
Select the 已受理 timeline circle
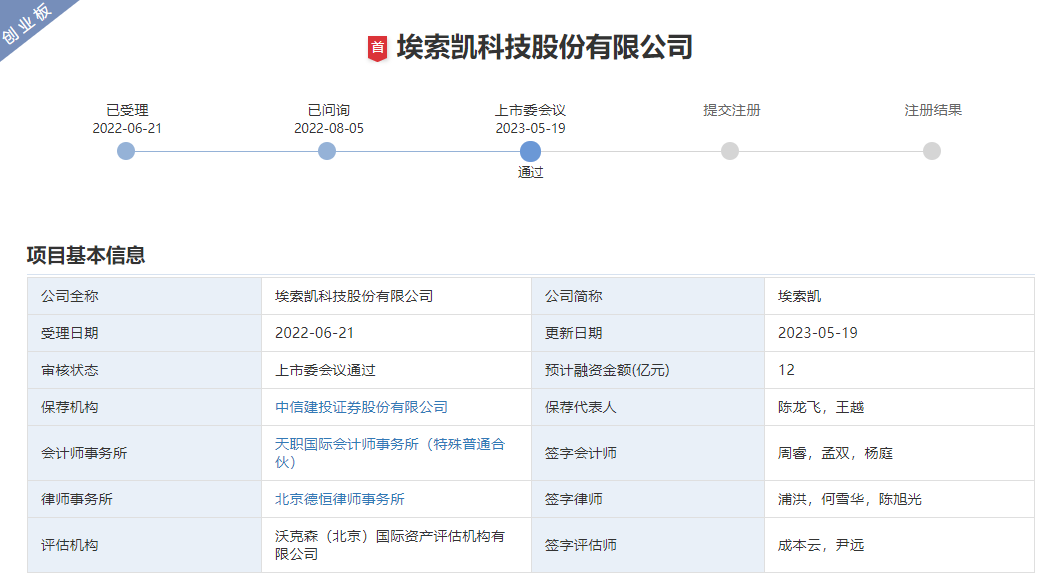[126, 151]
